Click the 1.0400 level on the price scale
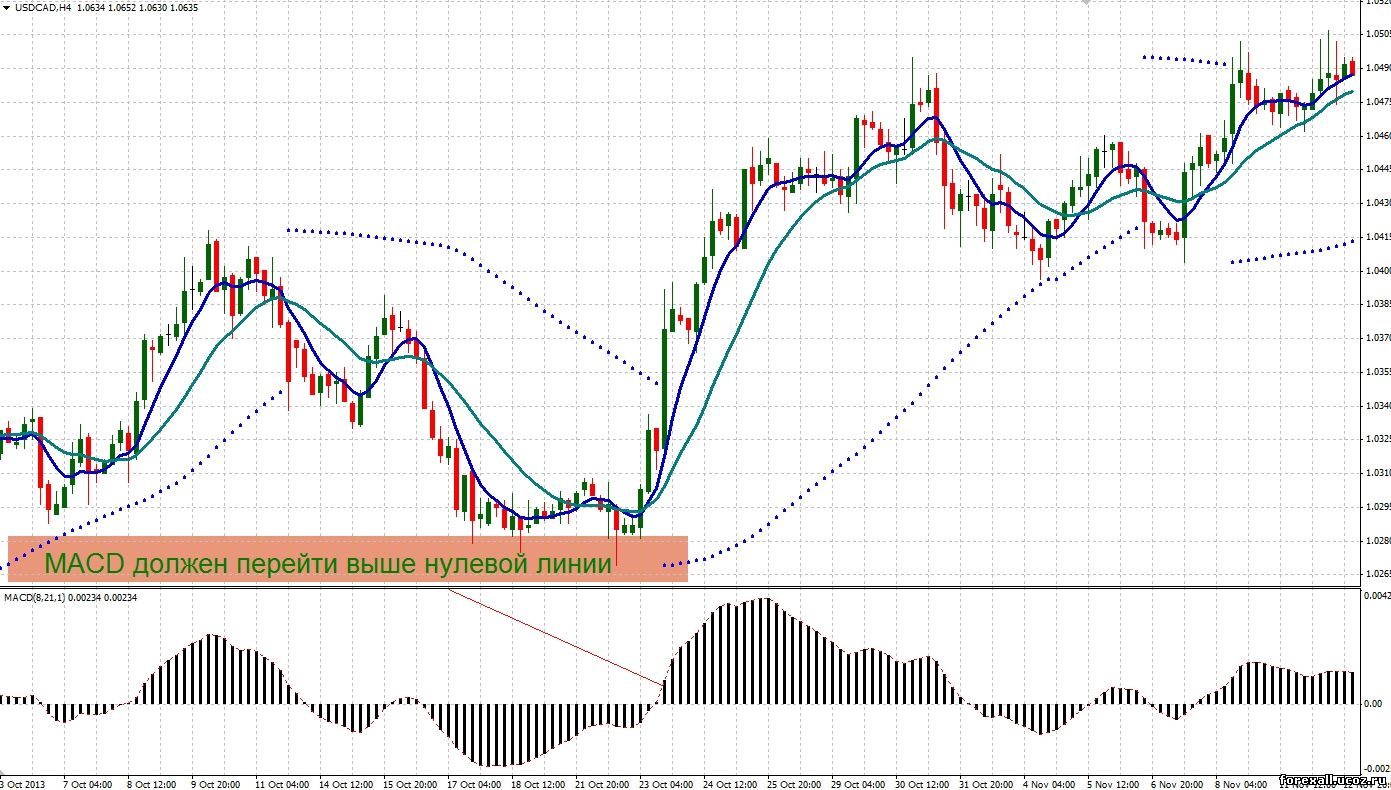Viewport: 1391px width, 790px height. pyautogui.click(x=1376, y=271)
